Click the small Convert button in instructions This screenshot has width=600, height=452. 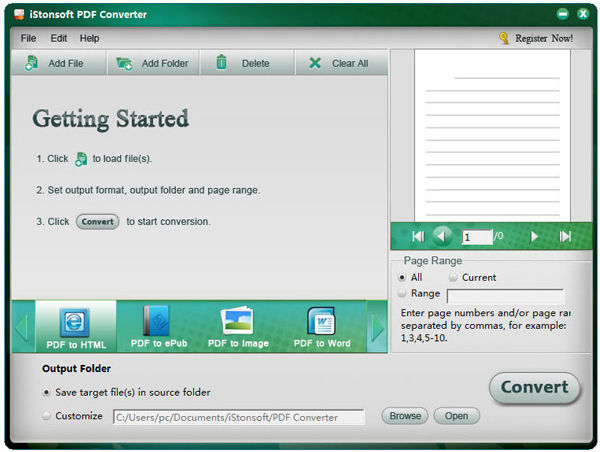click(98, 222)
